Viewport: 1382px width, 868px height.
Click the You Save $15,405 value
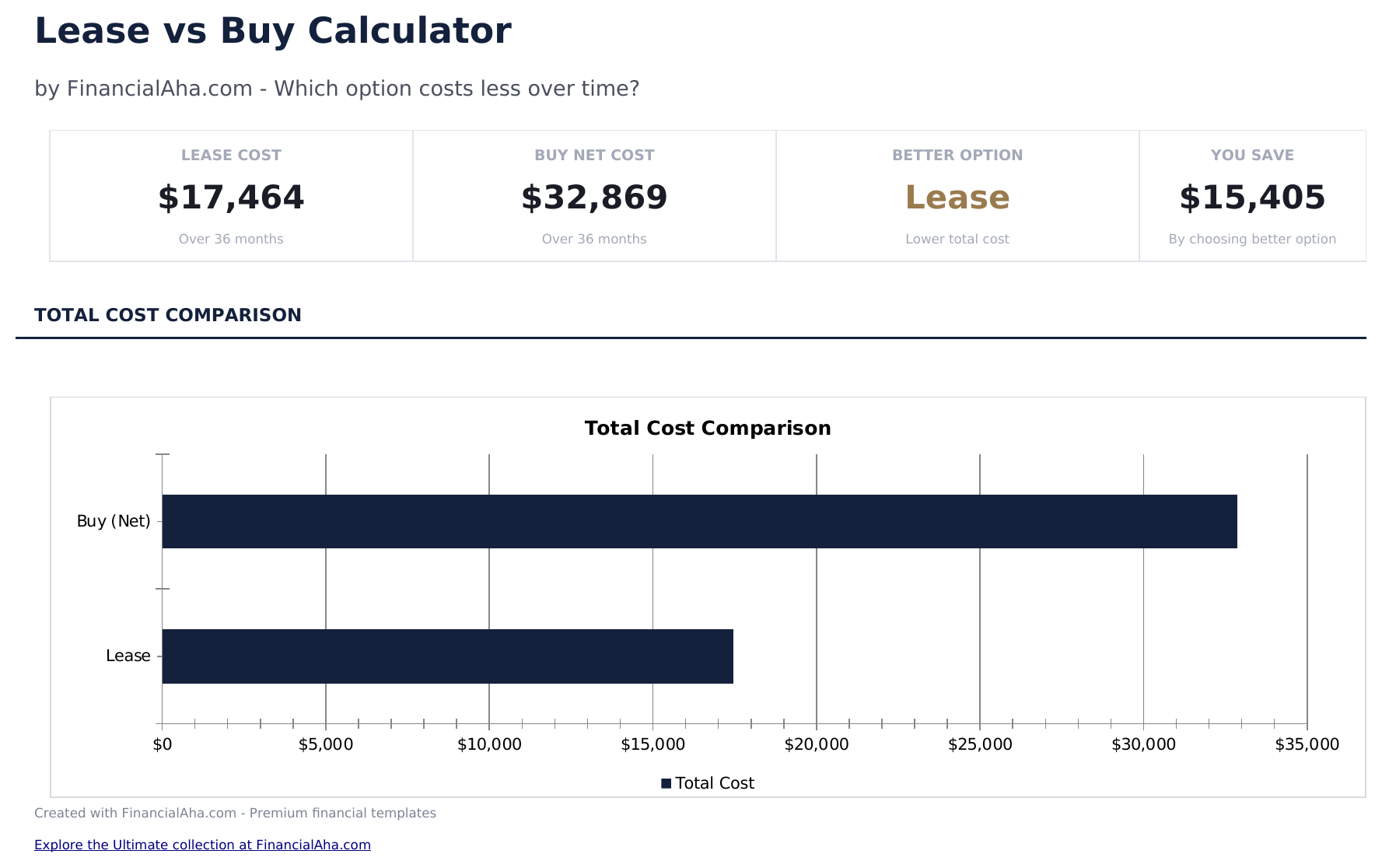(x=1252, y=198)
